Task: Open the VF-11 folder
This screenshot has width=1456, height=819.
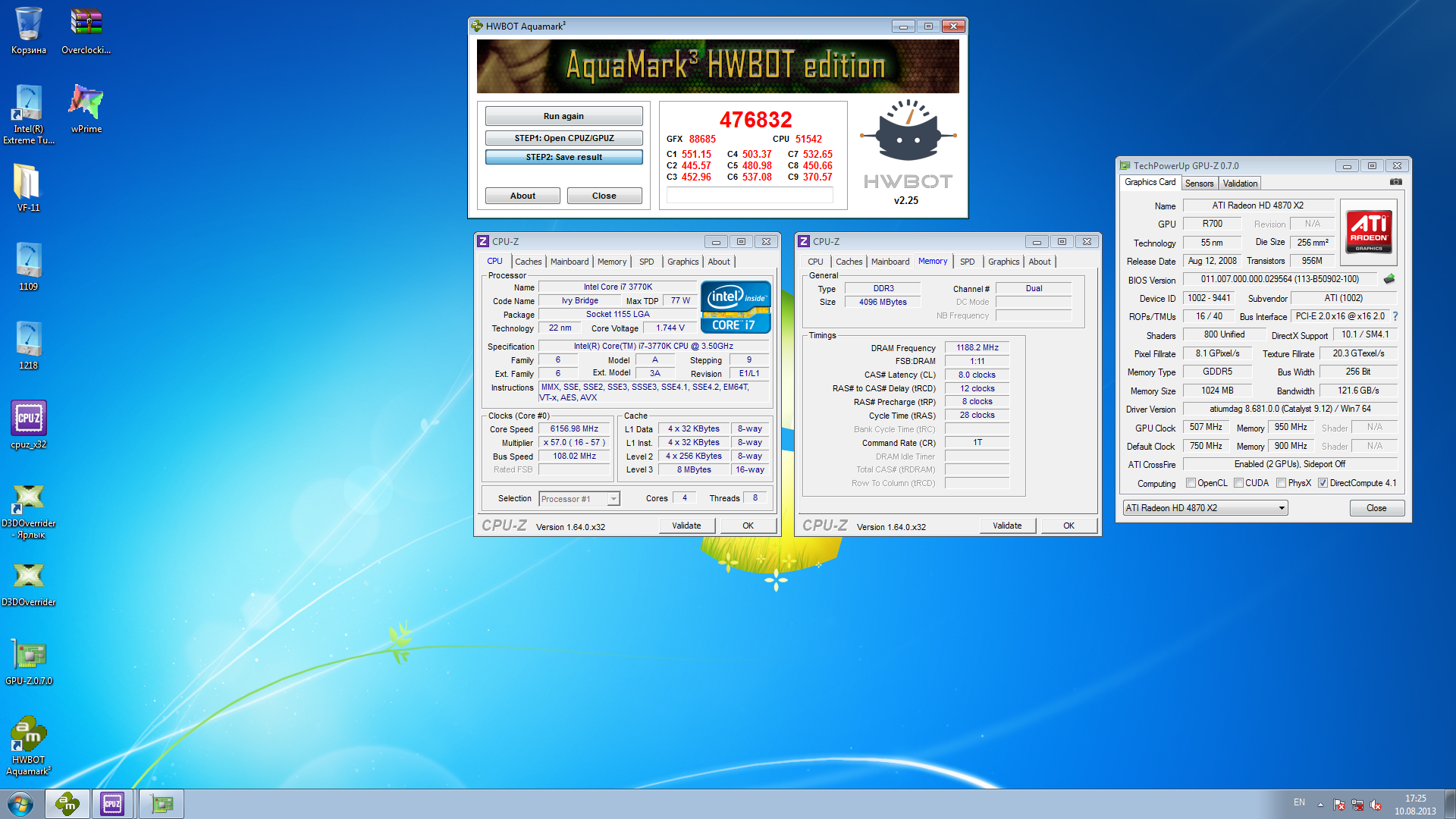Action: point(29,187)
